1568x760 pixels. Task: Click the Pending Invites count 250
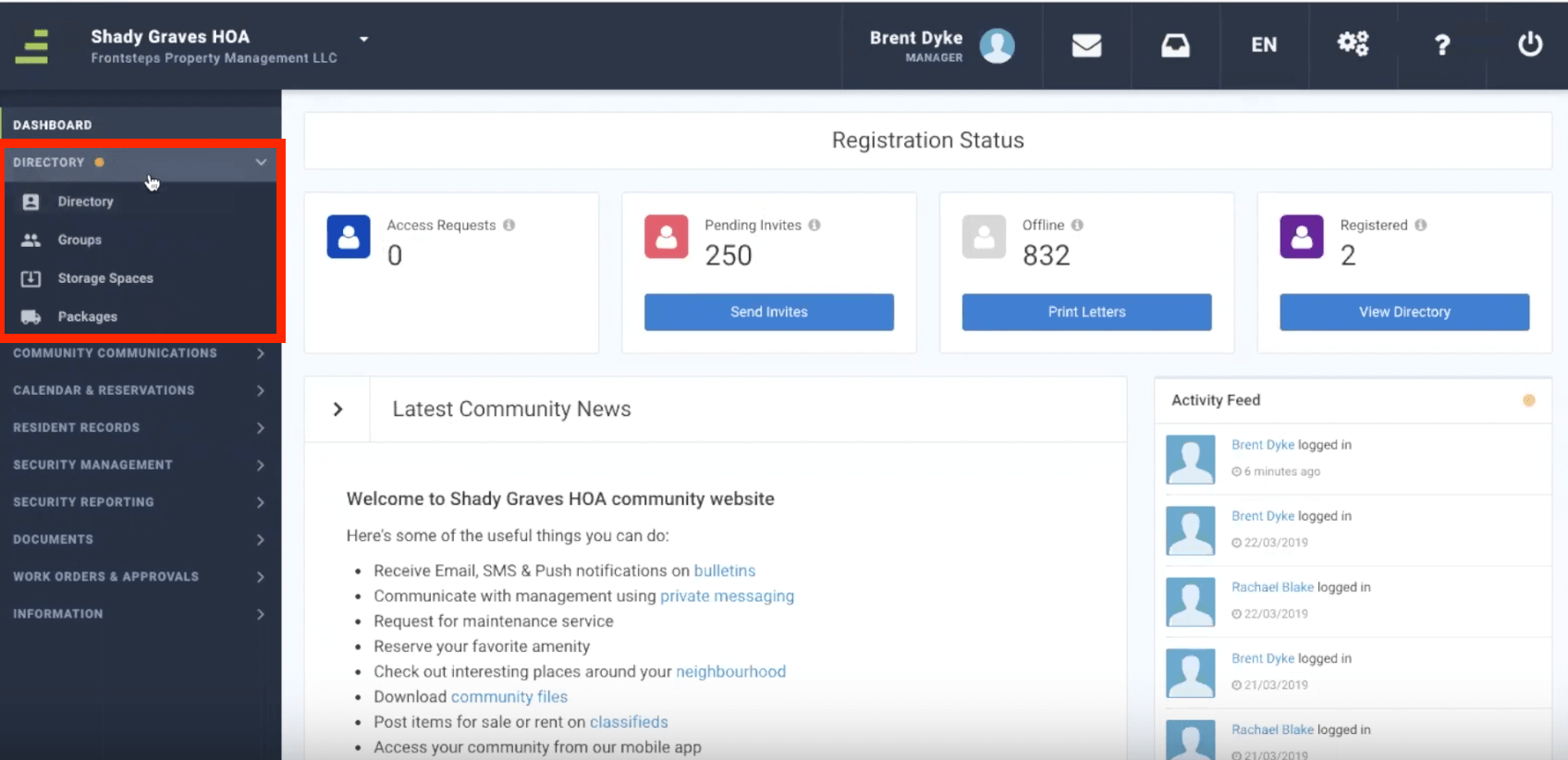(729, 255)
